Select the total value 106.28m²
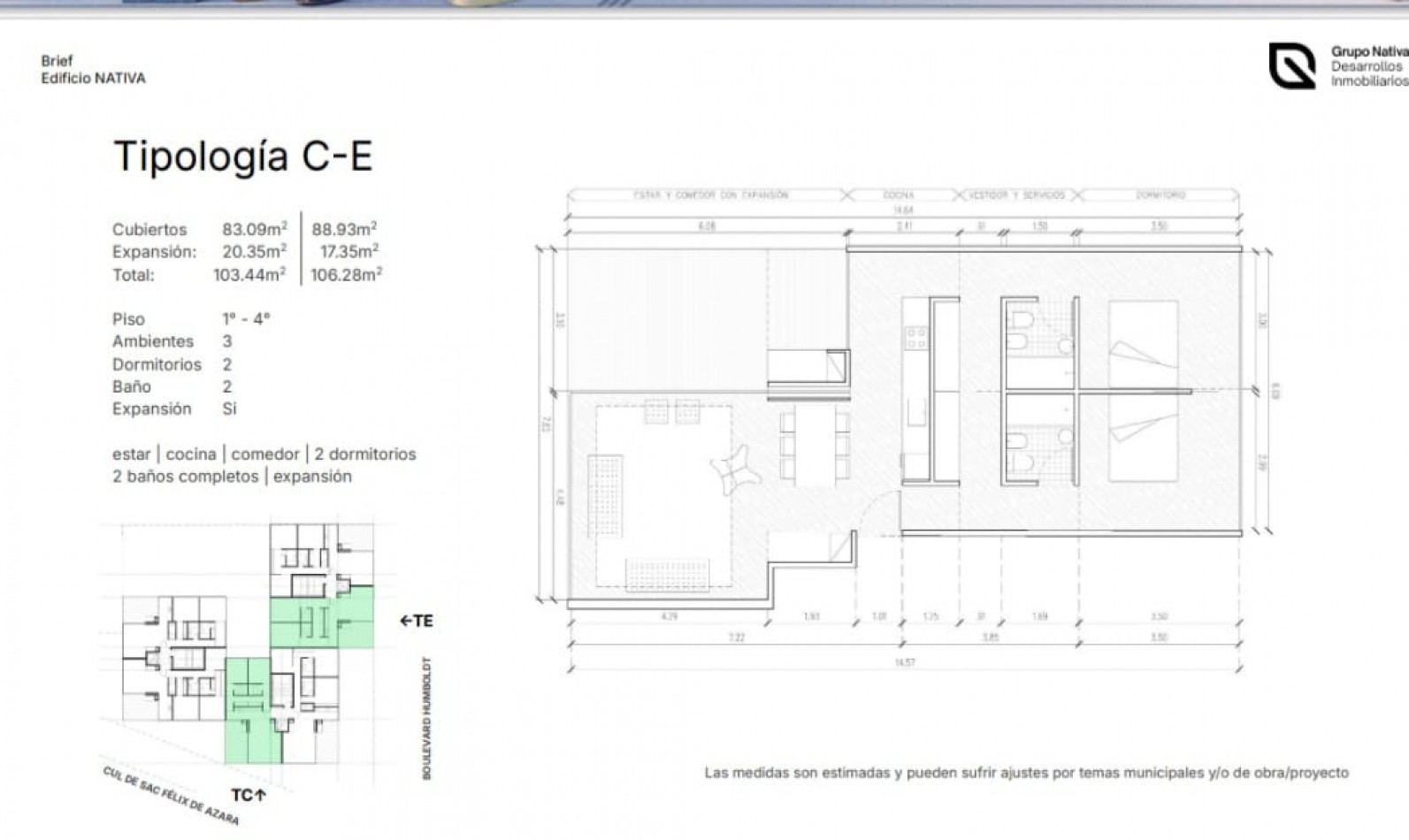The height and width of the screenshot is (840, 1409). [346, 274]
